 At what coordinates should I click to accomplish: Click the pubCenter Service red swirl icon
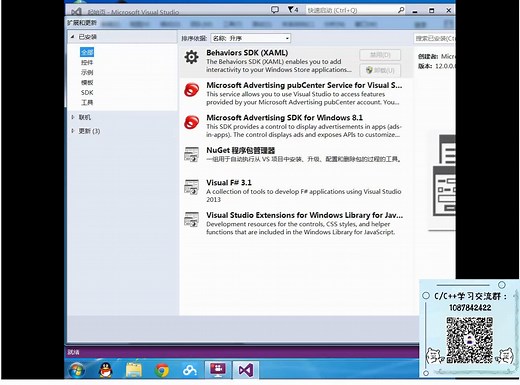pyautogui.click(x=192, y=90)
